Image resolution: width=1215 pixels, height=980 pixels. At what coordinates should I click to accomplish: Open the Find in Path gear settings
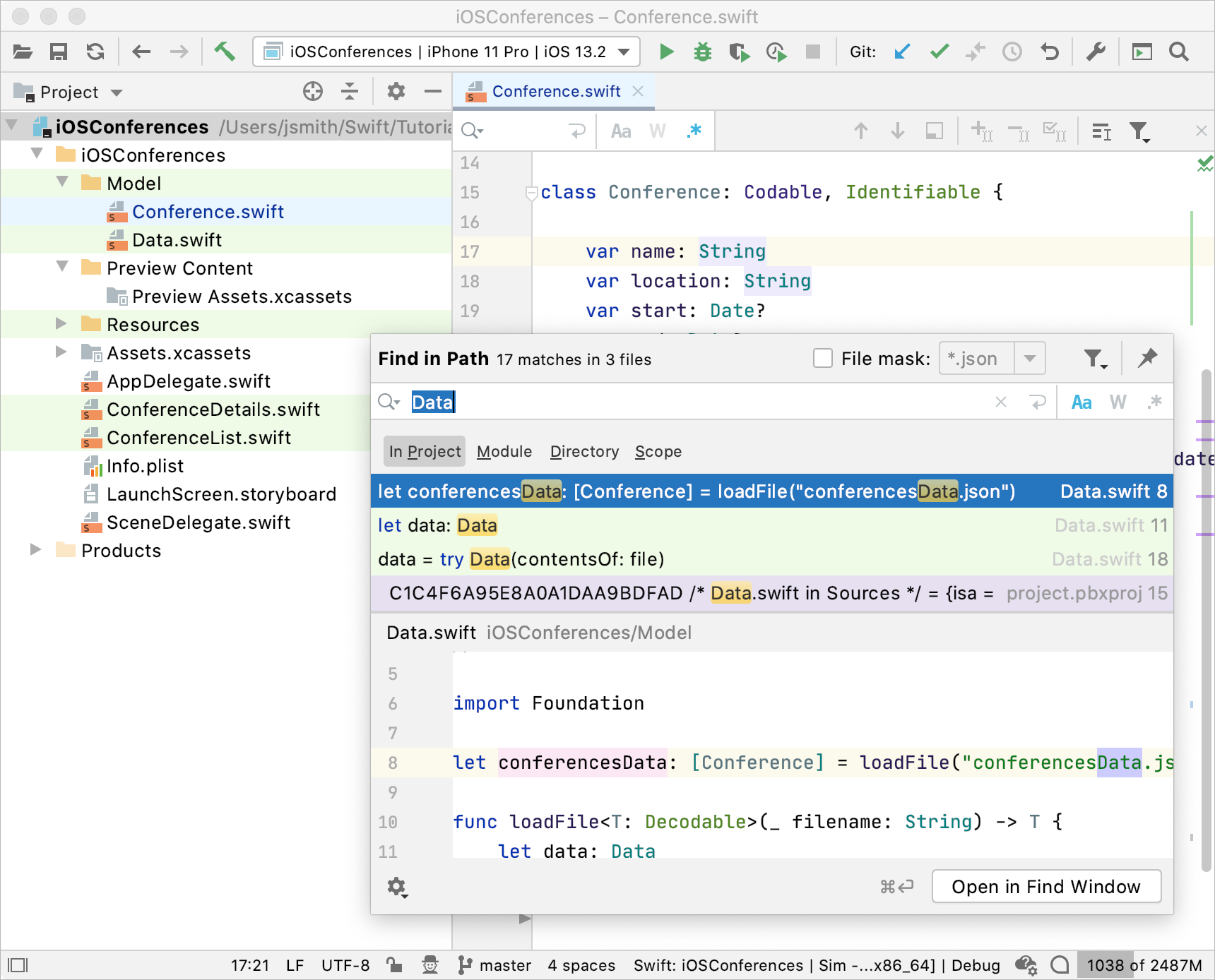pyautogui.click(x=397, y=887)
